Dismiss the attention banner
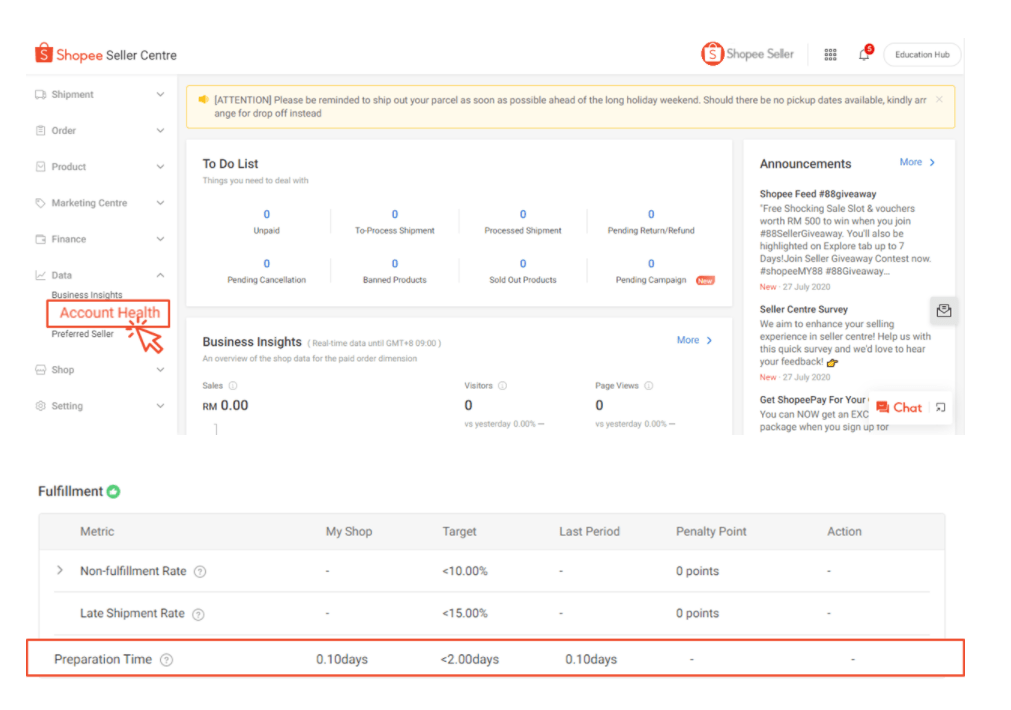This screenshot has height=710, width=1011. point(939,99)
